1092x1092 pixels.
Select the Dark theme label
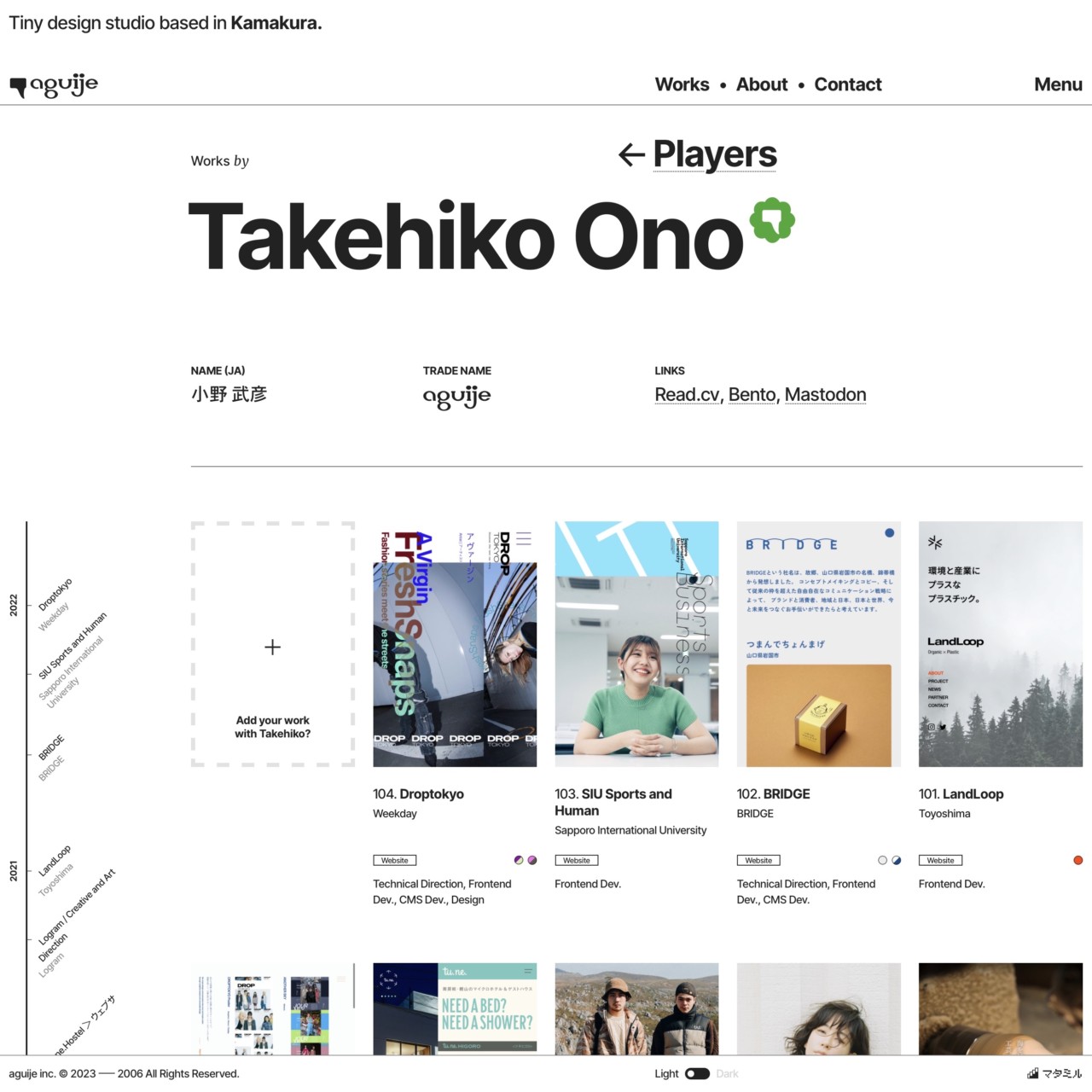pos(727,1073)
